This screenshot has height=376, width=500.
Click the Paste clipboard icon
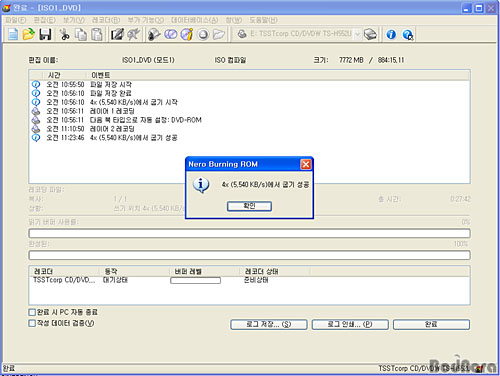click(97, 34)
